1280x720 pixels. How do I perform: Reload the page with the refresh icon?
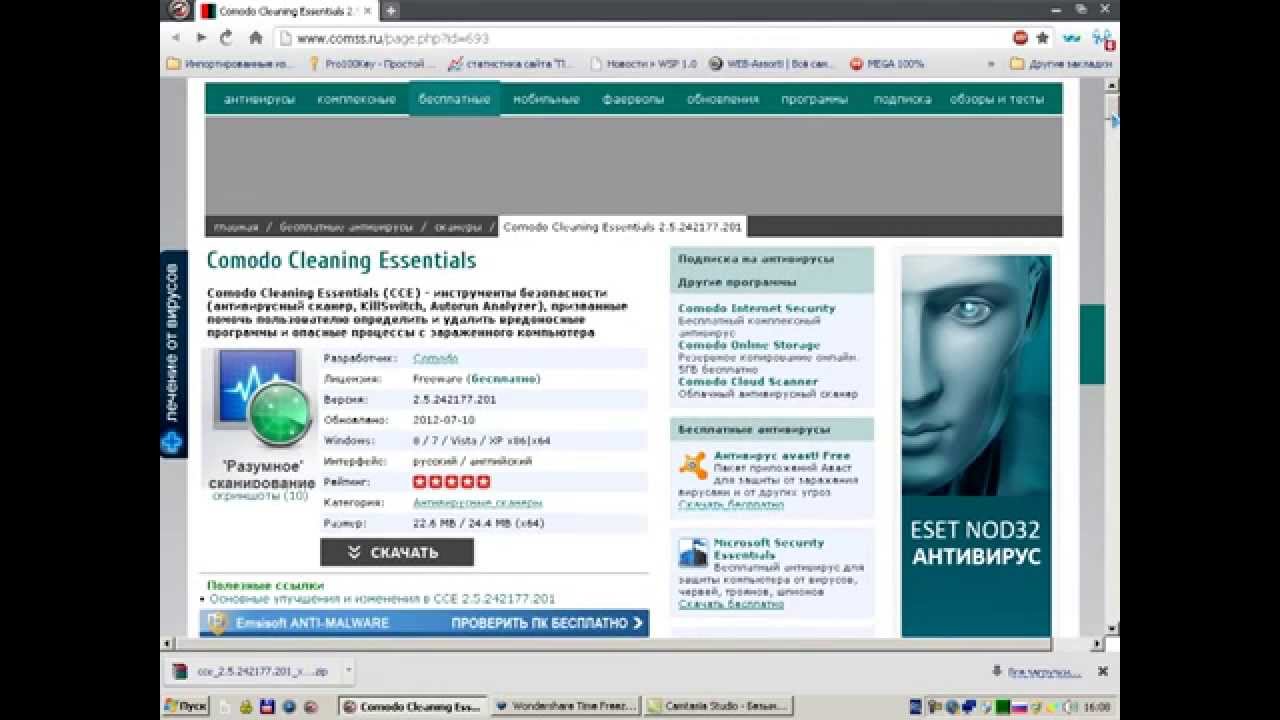click(226, 38)
